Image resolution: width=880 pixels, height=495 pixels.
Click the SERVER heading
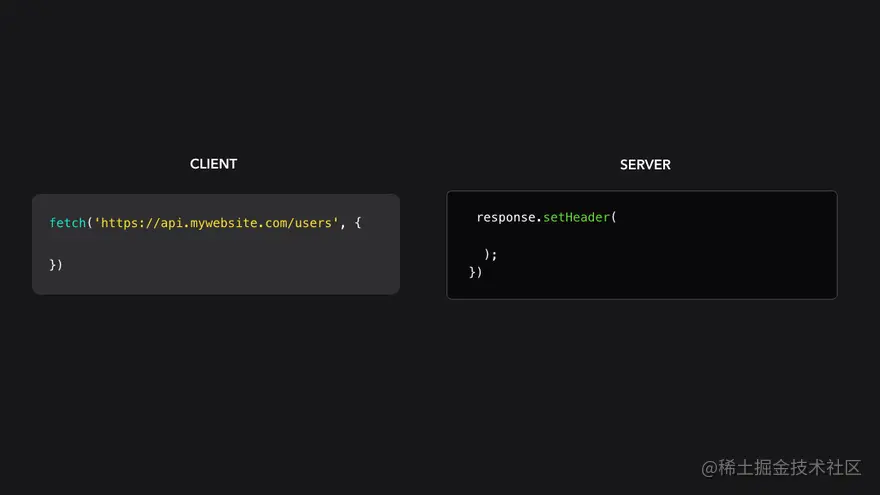645,164
